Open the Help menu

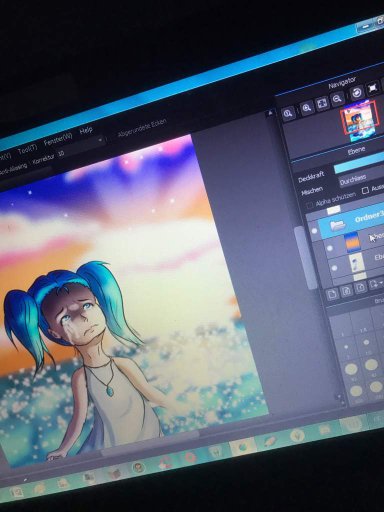(86, 131)
